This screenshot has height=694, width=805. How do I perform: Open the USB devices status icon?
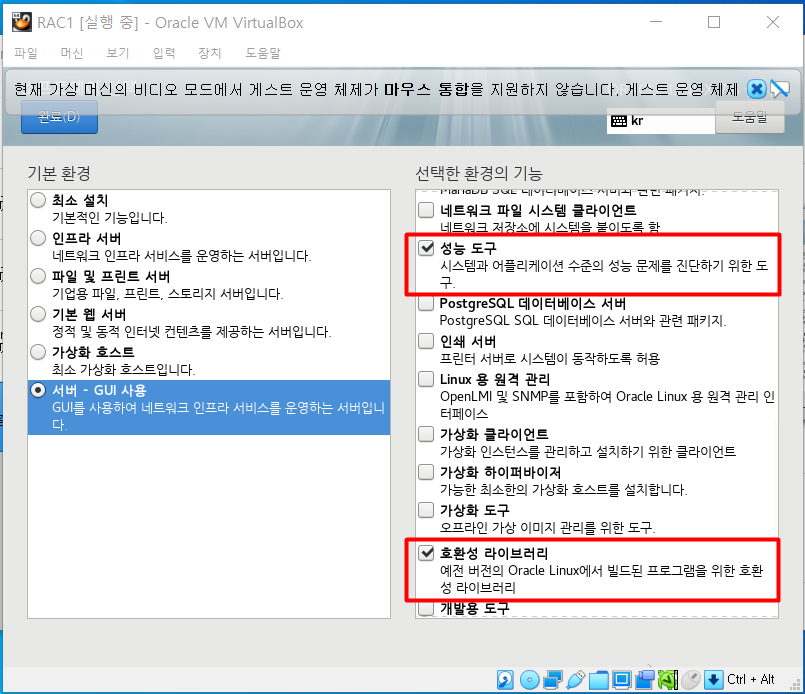coord(576,680)
